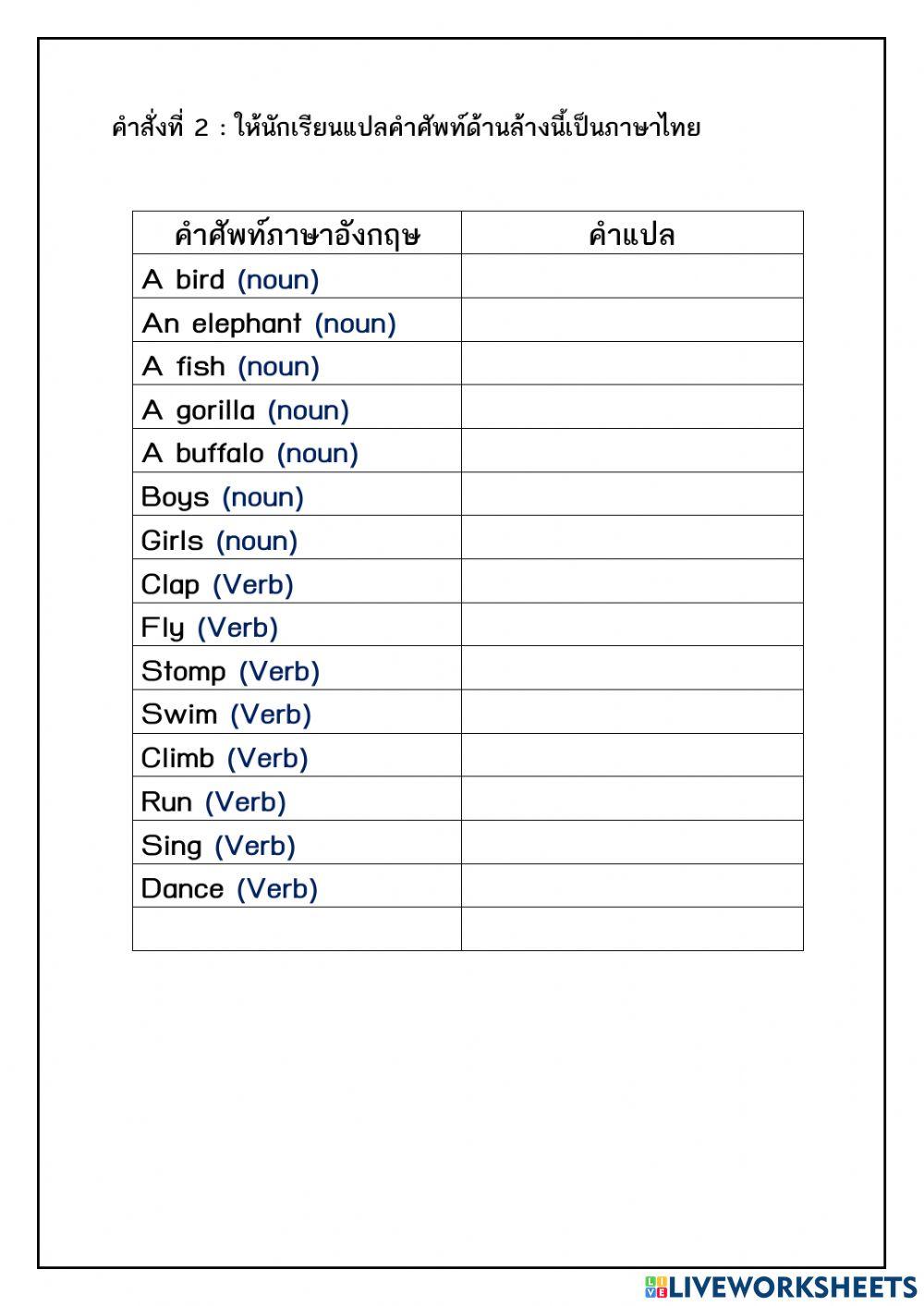Click the "คำศัพท์ภาษาอังกฤษ" column header
This screenshot has width=924, height=1306.
pyautogui.click(x=297, y=234)
